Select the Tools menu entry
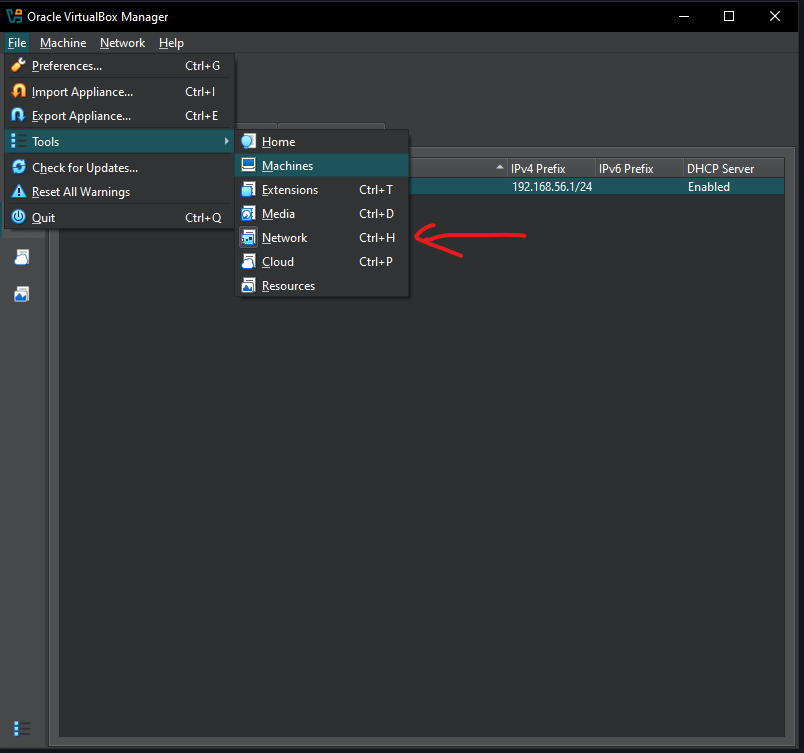The height and width of the screenshot is (753, 804). point(119,141)
